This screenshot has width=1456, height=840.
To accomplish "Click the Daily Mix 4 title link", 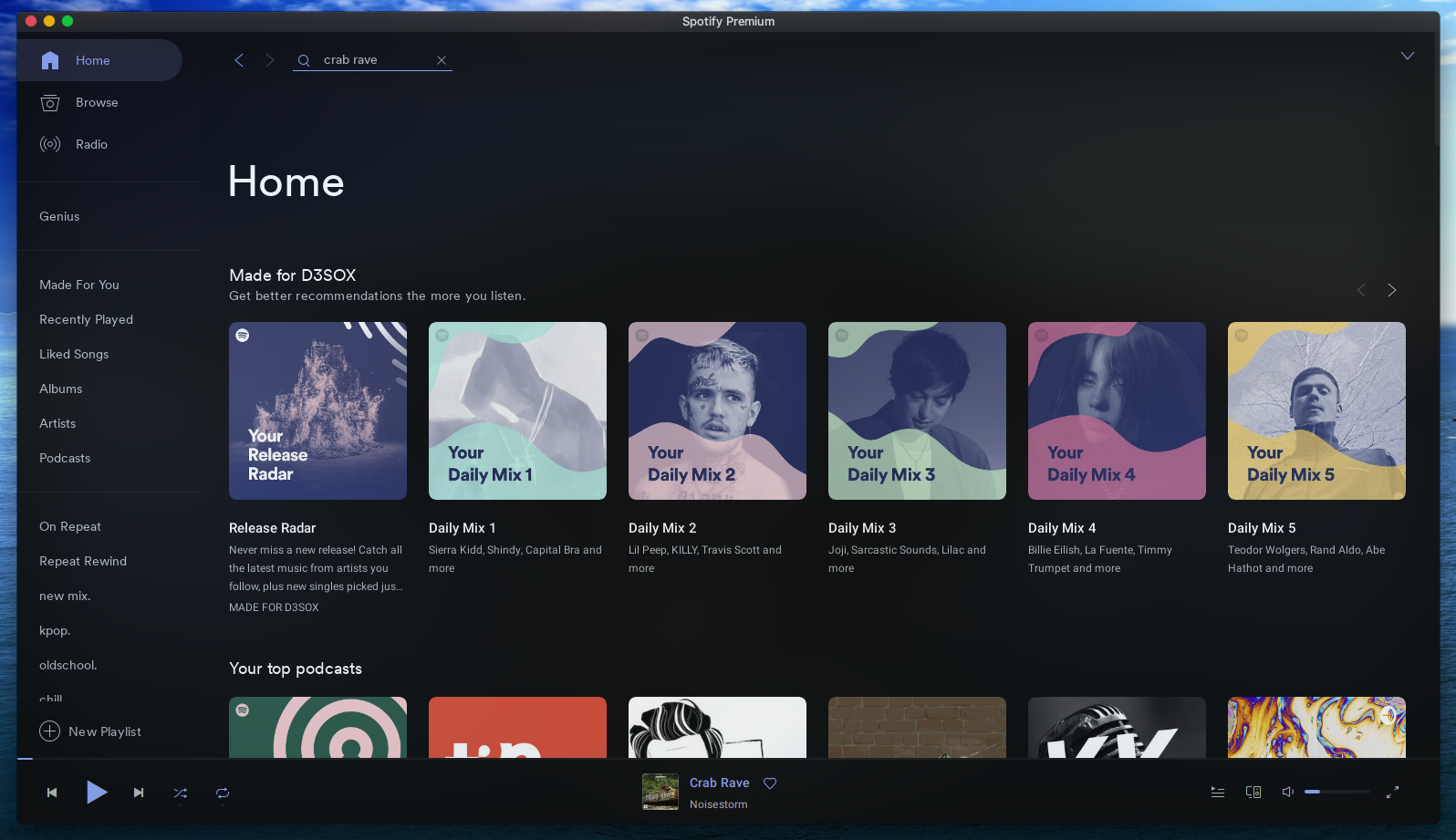I will [1062, 528].
